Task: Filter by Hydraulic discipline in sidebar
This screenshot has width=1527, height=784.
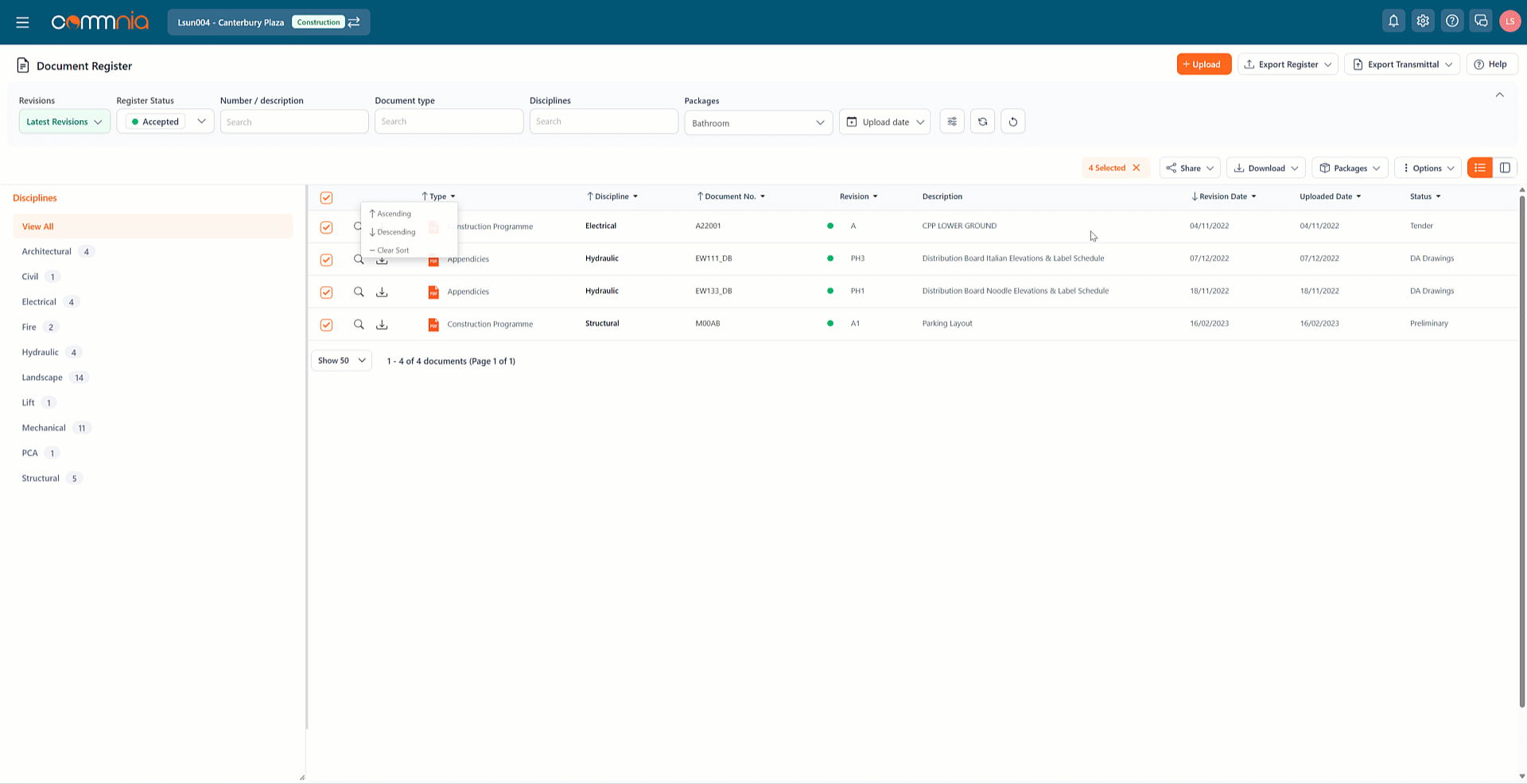Action: tap(40, 352)
